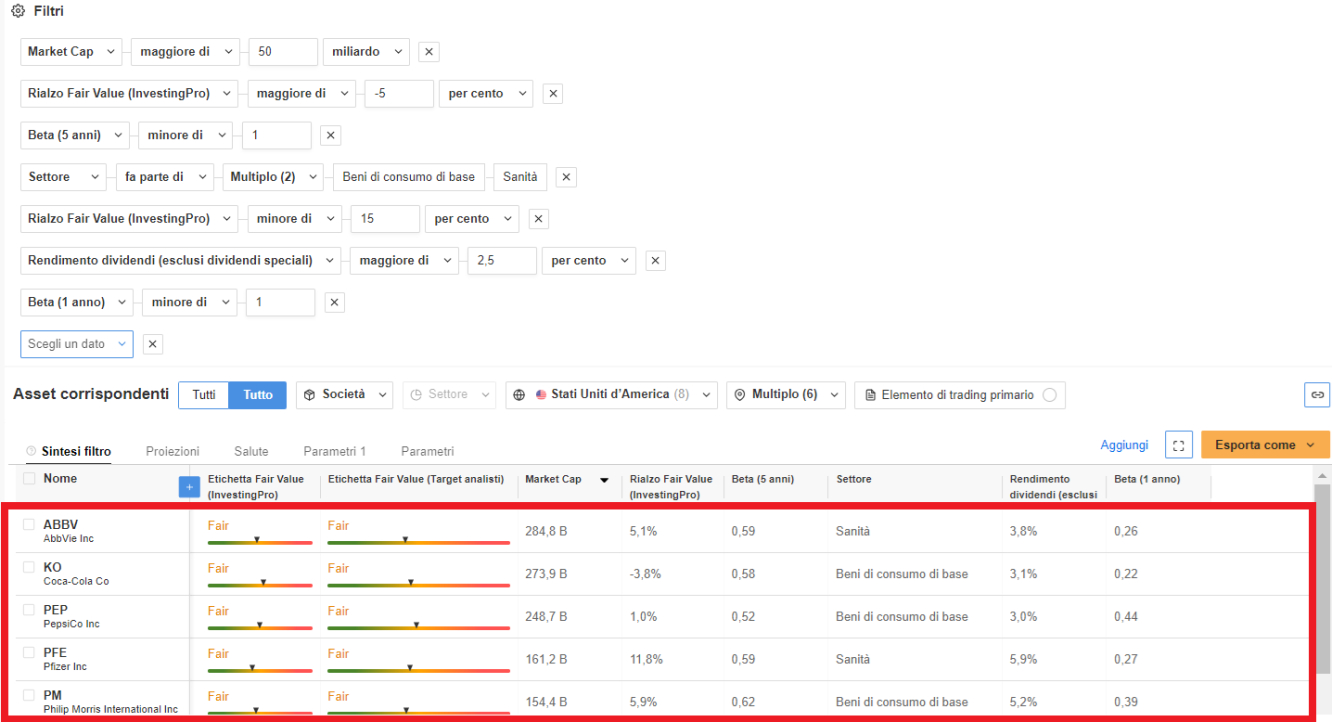Open the Multiplo (2) sector dropdown
The height and width of the screenshot is (722, 1332).
click(x=273, y=177)
